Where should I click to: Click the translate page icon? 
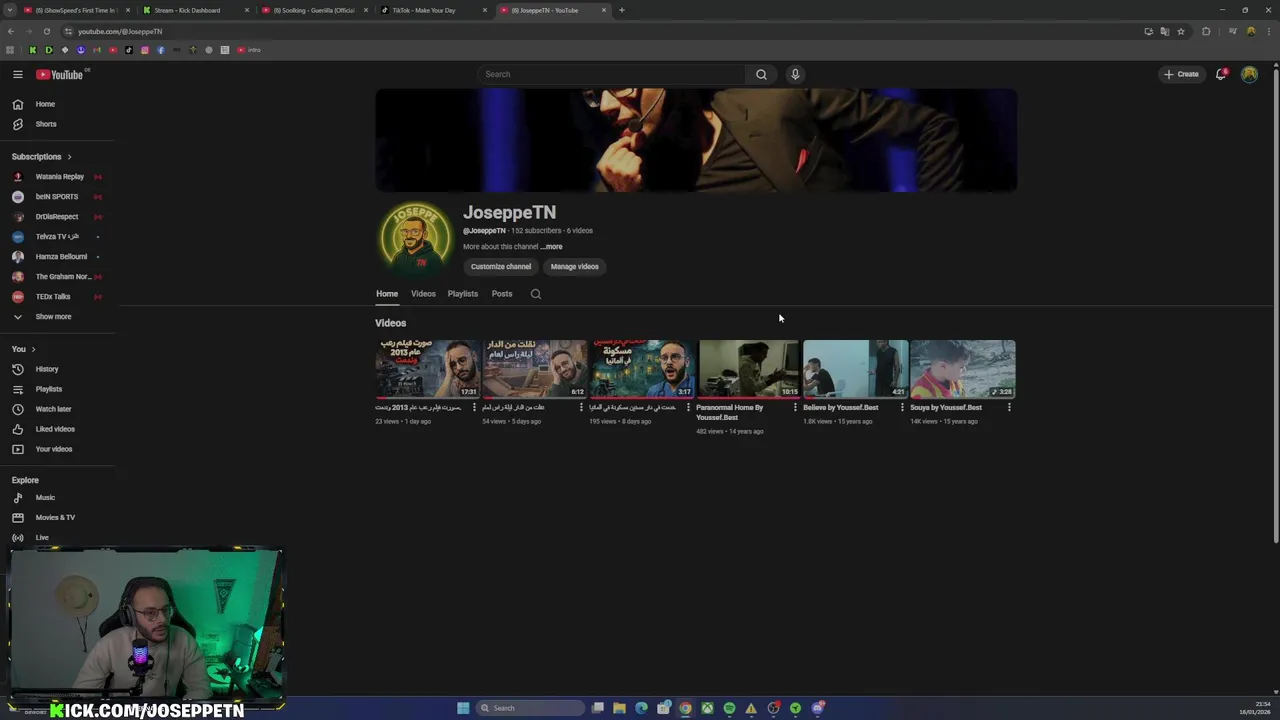tap(1164, 31)
